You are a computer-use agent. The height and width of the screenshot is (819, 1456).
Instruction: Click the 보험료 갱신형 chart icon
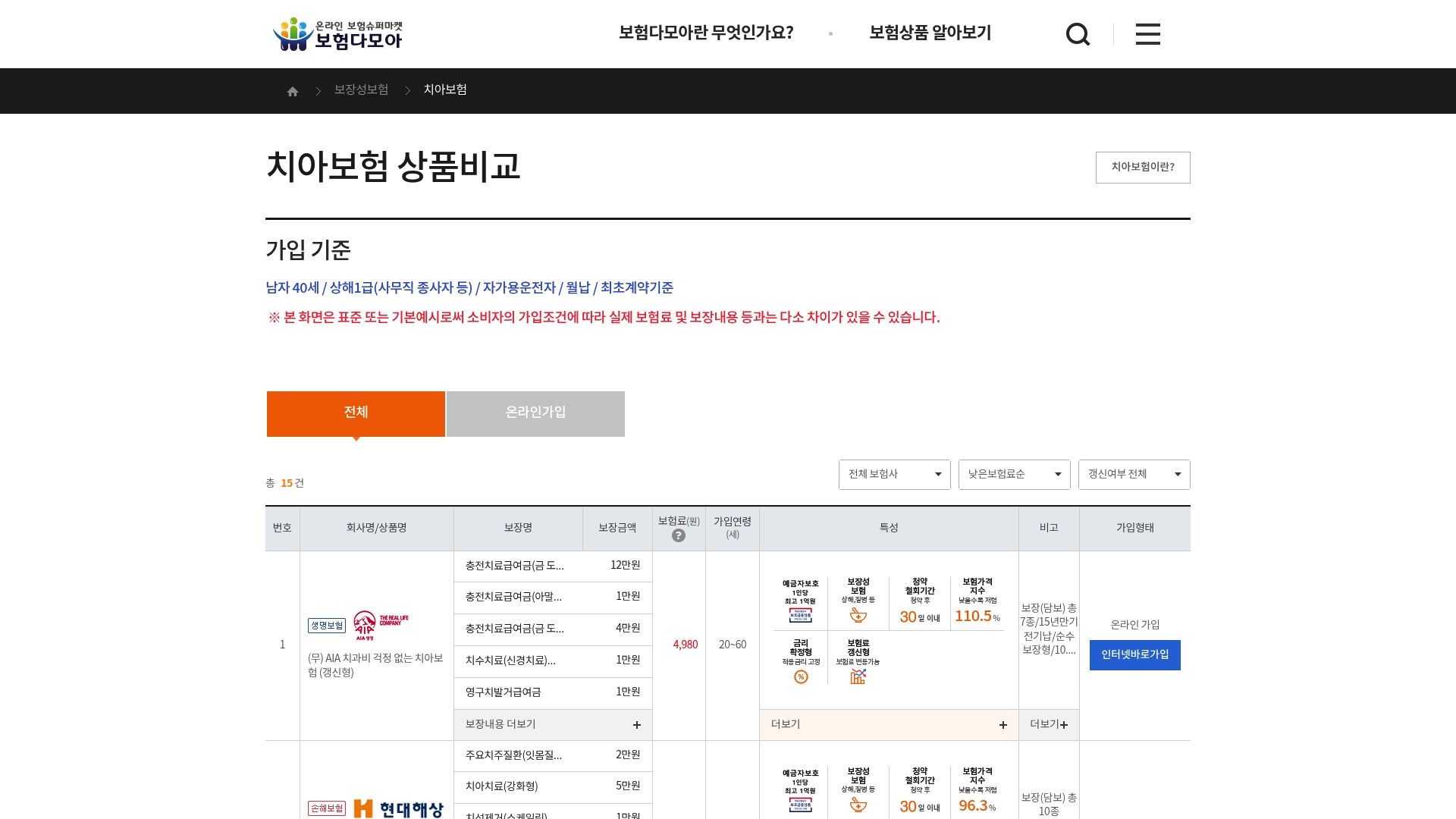coord(858,677)
